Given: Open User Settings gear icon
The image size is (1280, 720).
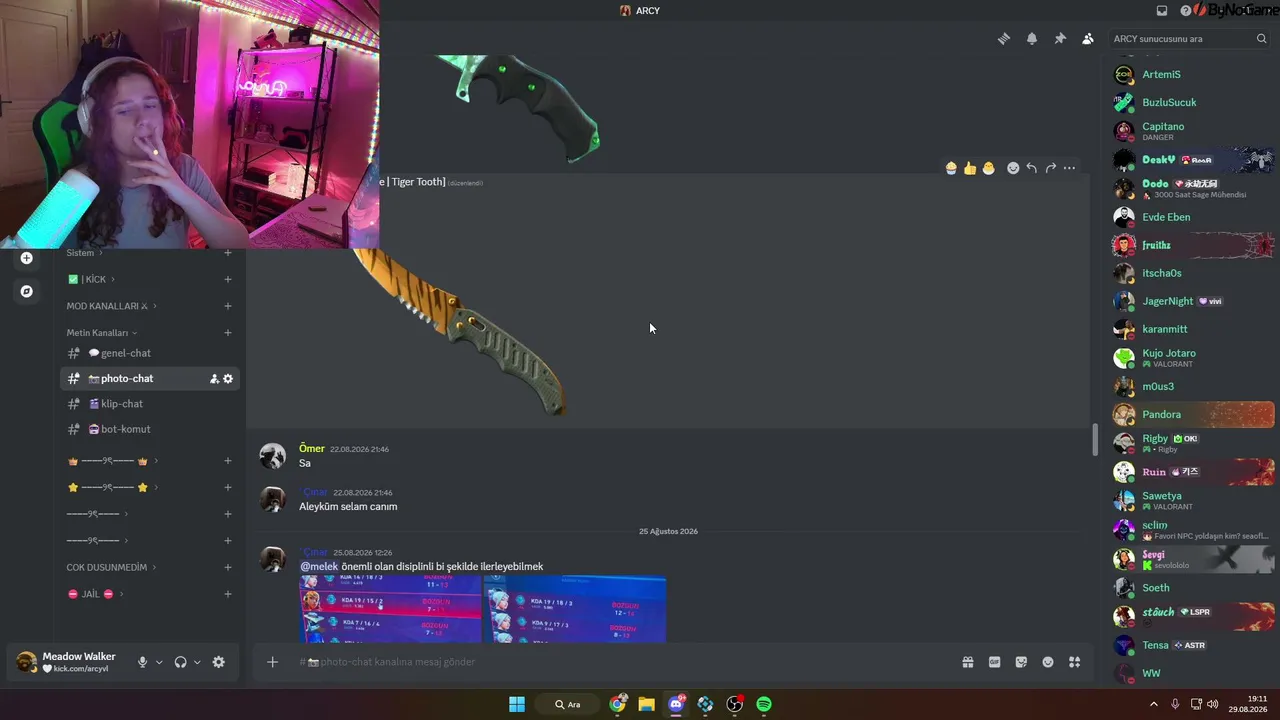Looking at the screenshot, I should (219, 662).
